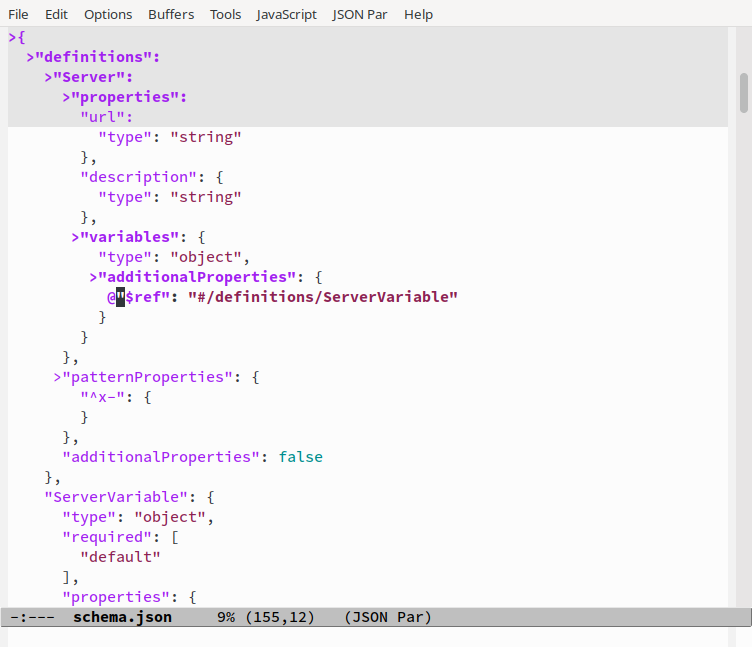752x647 pixels.
Task: Open the JSON Par menu
Action: 360,14
